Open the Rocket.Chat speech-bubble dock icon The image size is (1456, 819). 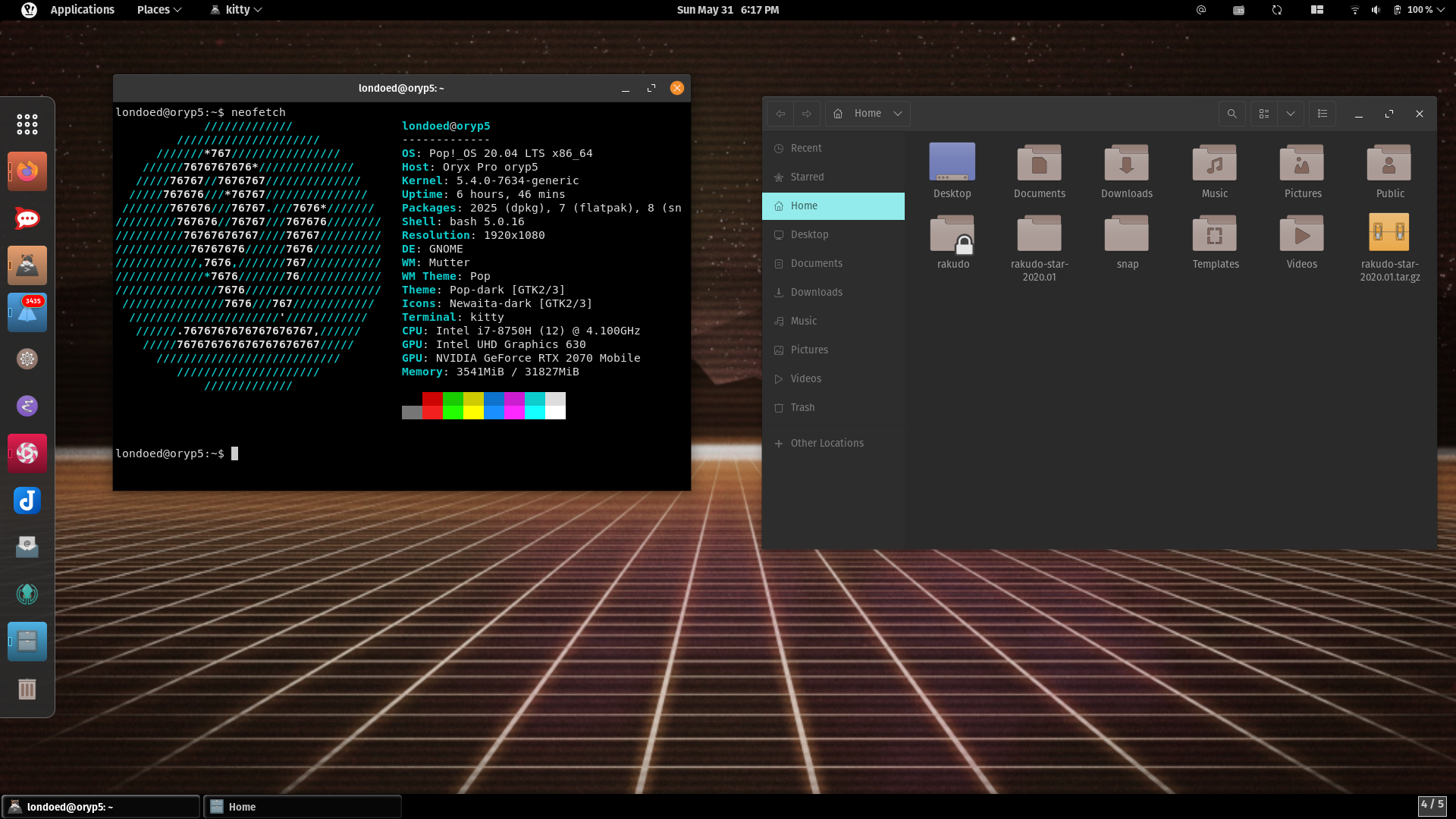point(27,218)
